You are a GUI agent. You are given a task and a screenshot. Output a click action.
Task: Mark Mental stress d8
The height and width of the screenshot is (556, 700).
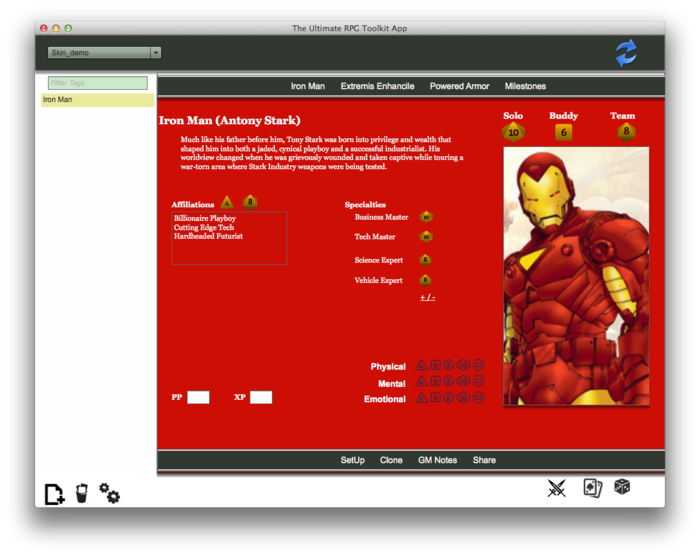coord(449,381)
